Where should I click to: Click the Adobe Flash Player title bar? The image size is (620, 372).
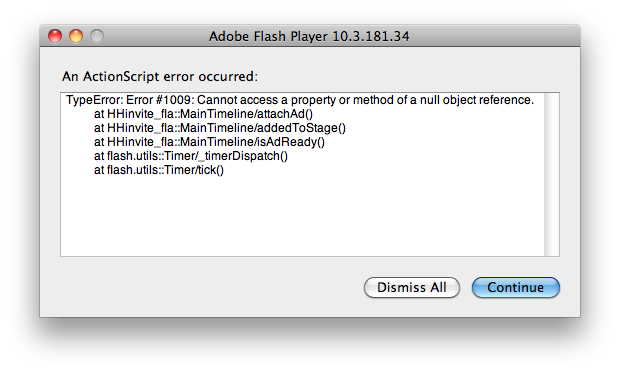(310, 36)
